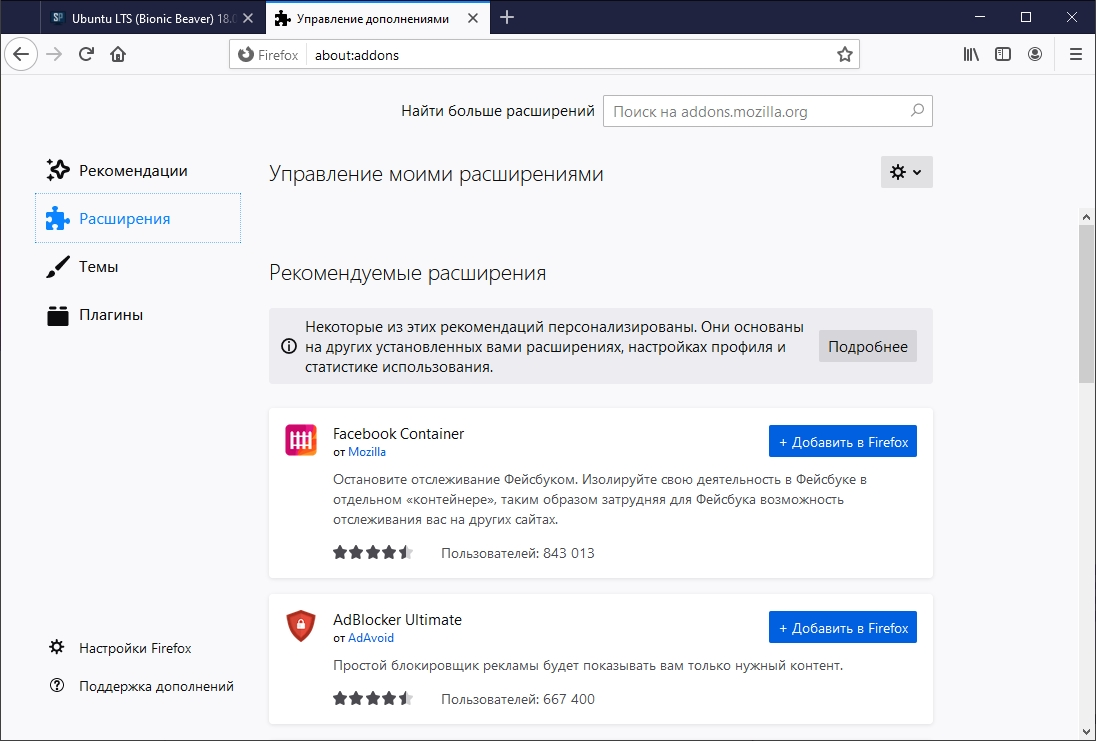Open the Плагины category

[x=138, y=315]
